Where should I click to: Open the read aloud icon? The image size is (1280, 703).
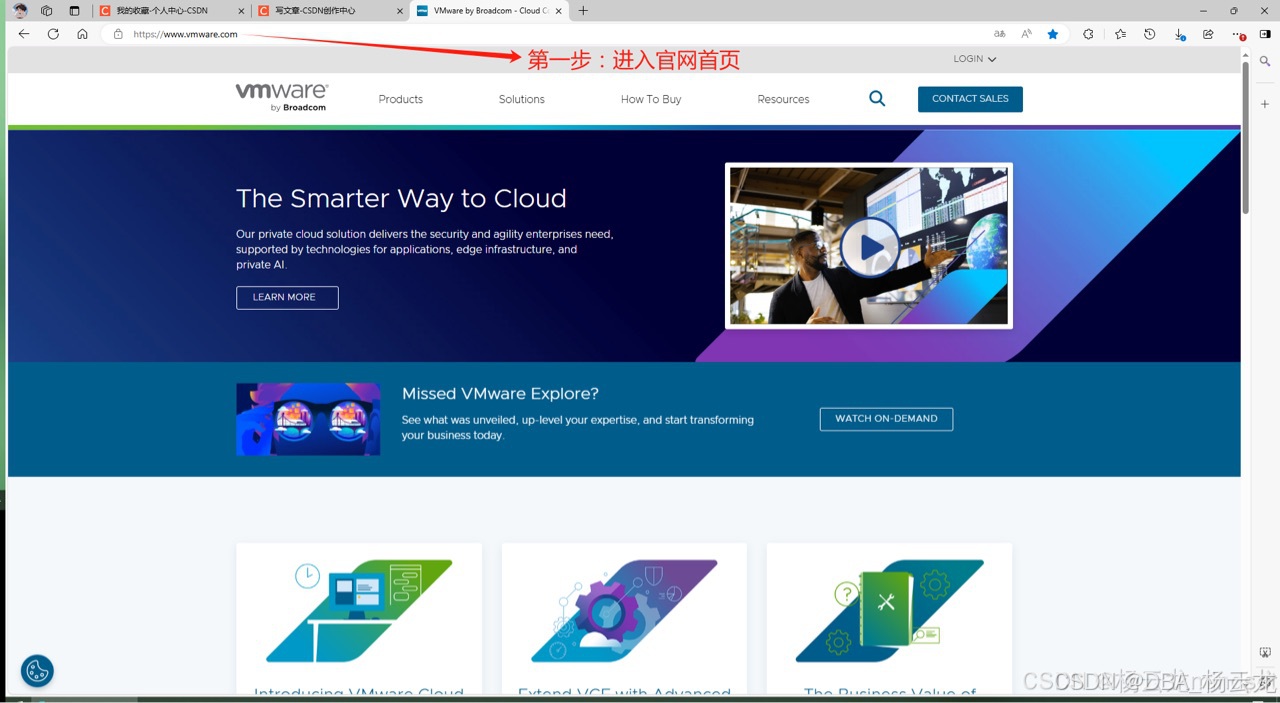coord(1026,34)
